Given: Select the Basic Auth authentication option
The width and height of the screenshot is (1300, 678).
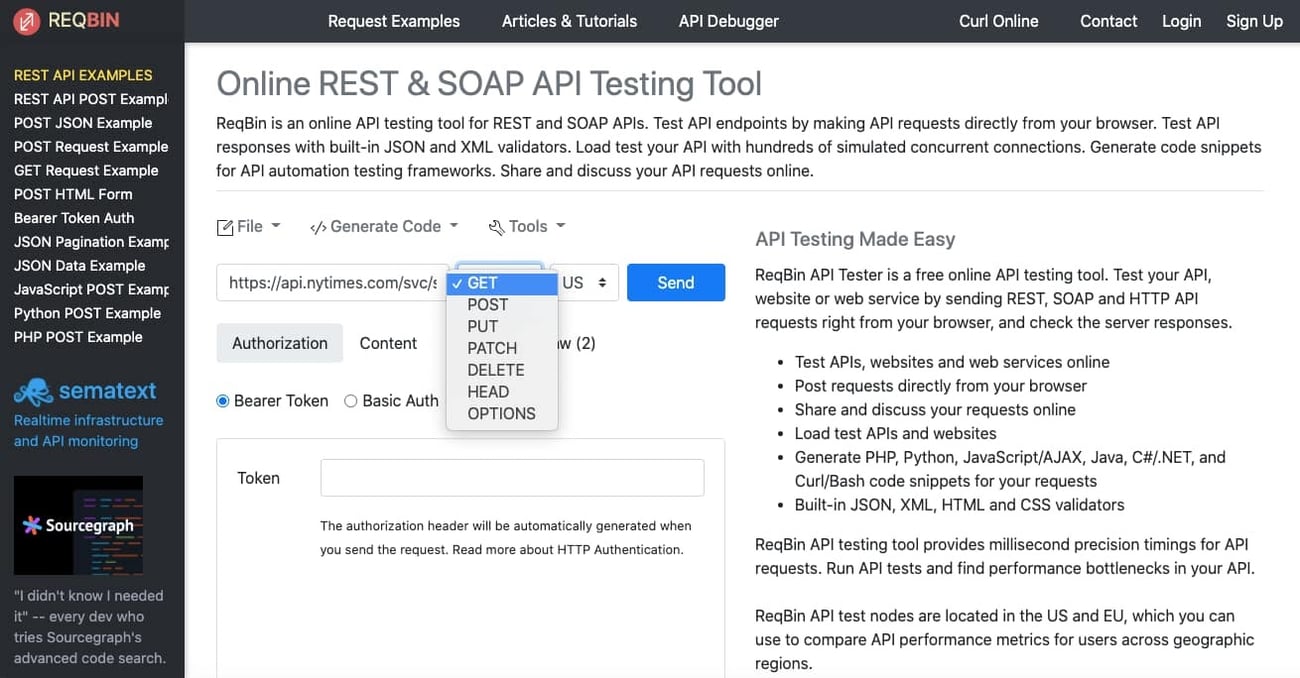Looking at the screenshot, I should tap(351, 400).
